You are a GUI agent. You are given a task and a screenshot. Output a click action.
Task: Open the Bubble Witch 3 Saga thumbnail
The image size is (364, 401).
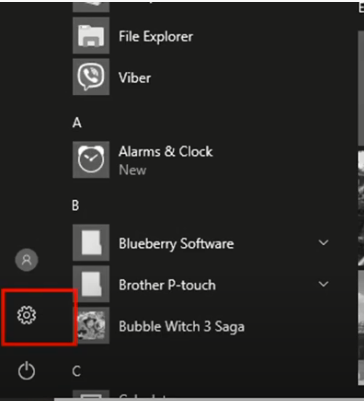(91, 325)
